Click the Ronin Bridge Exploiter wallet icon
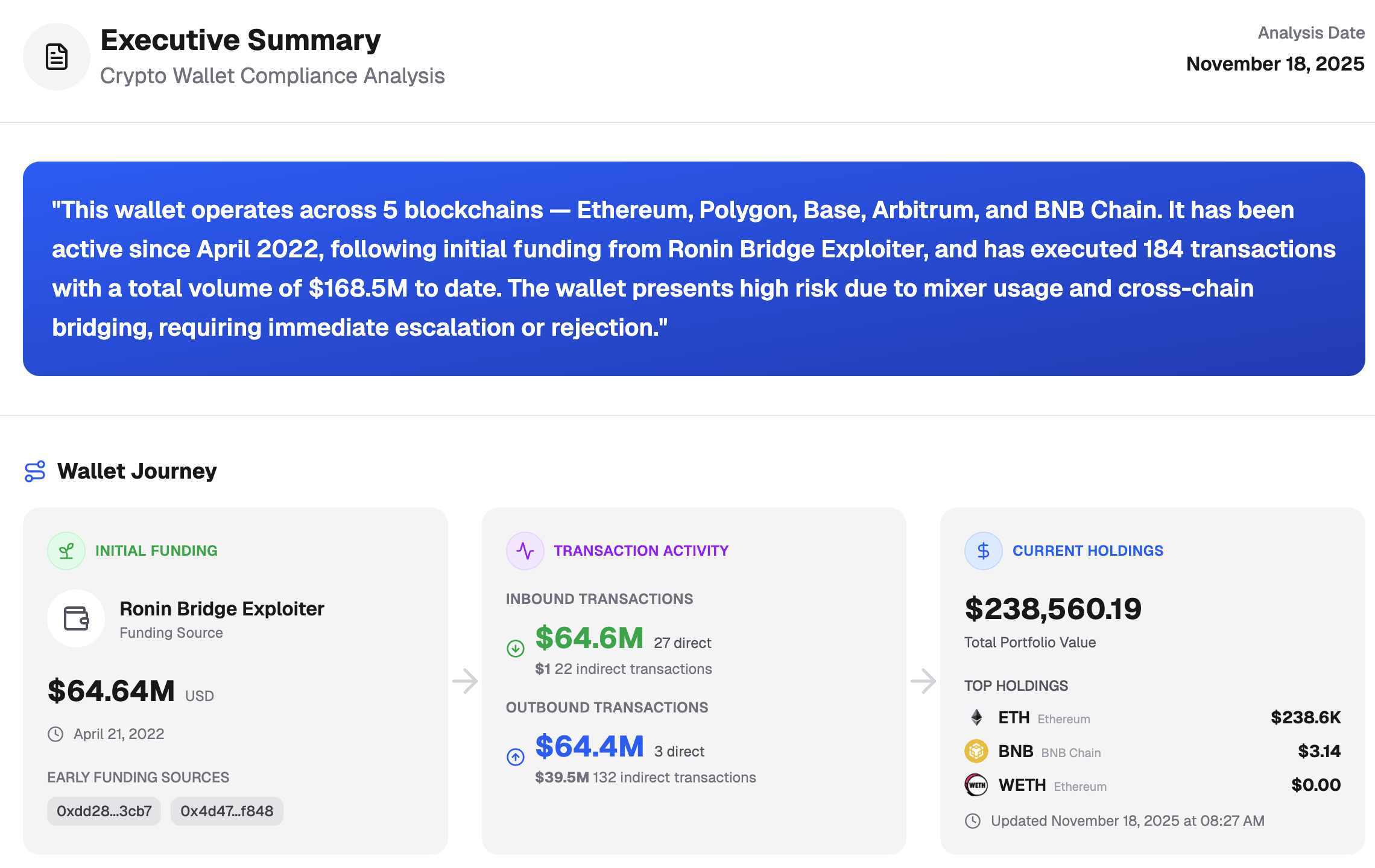The width and height of the screenshot is (1375, 868). (76, 618)
